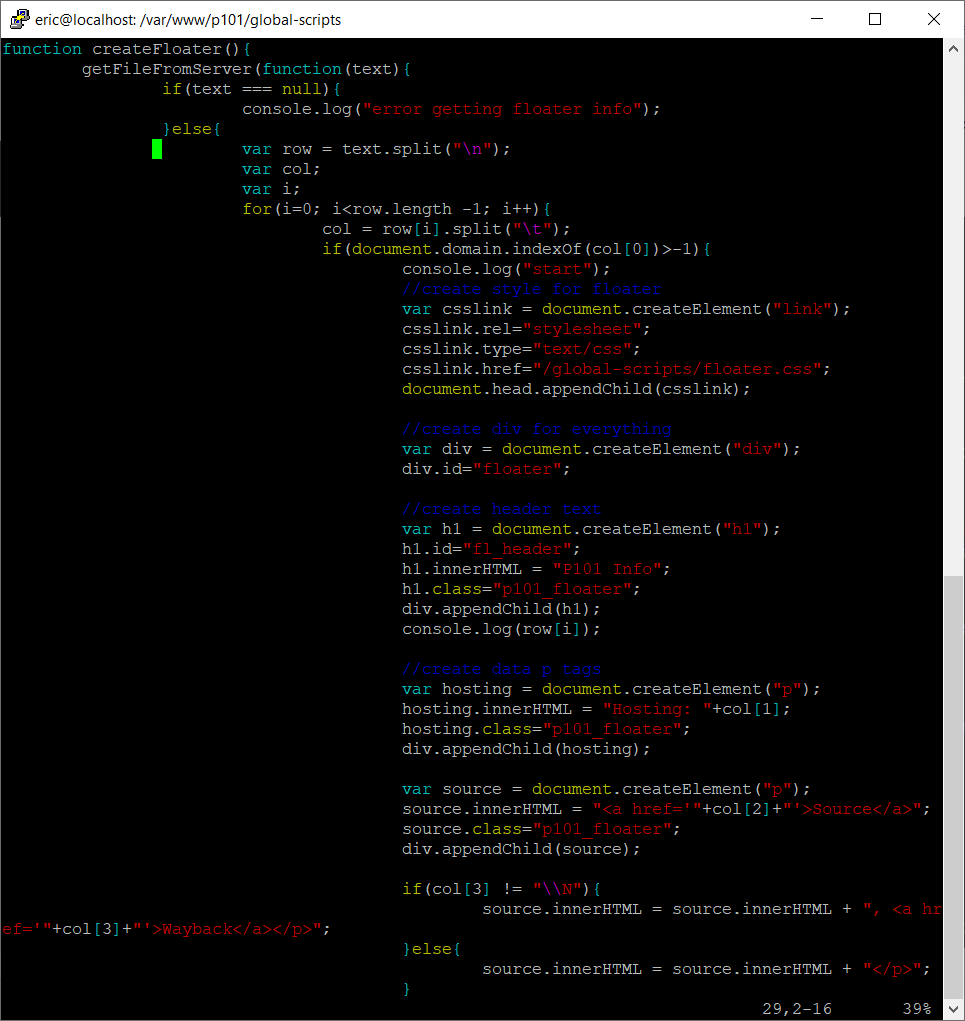Click the comment '//create style for floater'

click(531, 289)
